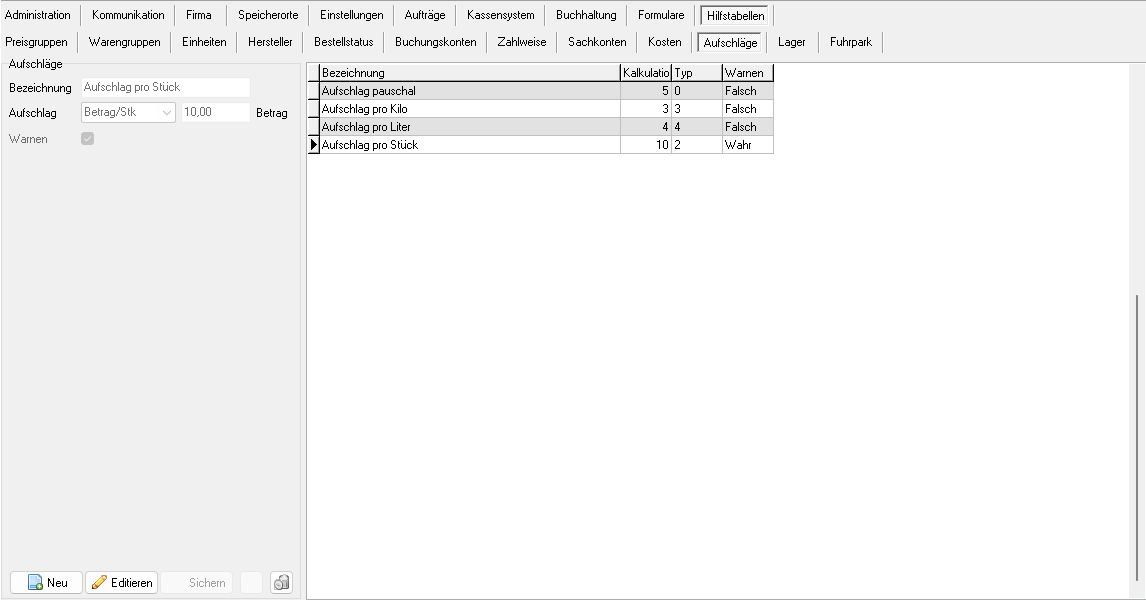Click the Kalkulation column header

coord(645,73)
